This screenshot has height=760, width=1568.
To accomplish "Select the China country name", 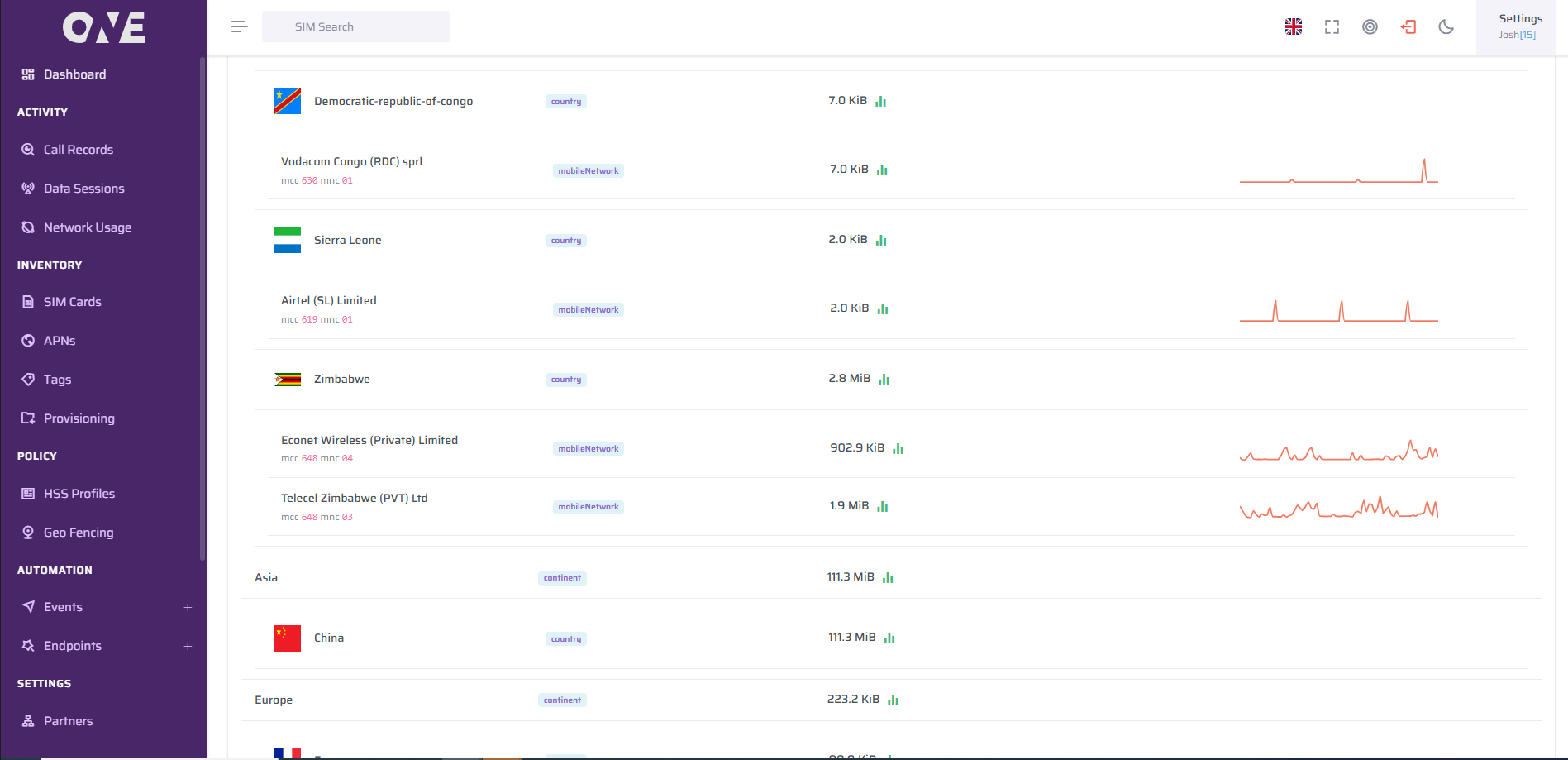I will 328,638.
